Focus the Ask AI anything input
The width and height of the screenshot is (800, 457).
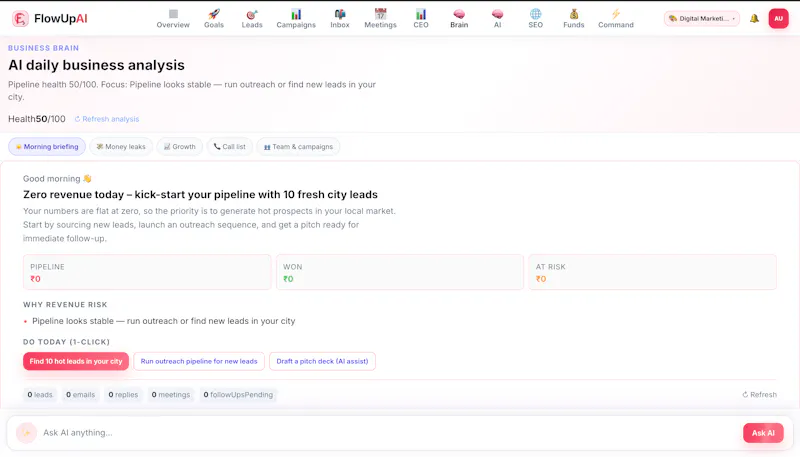point(388,433)
